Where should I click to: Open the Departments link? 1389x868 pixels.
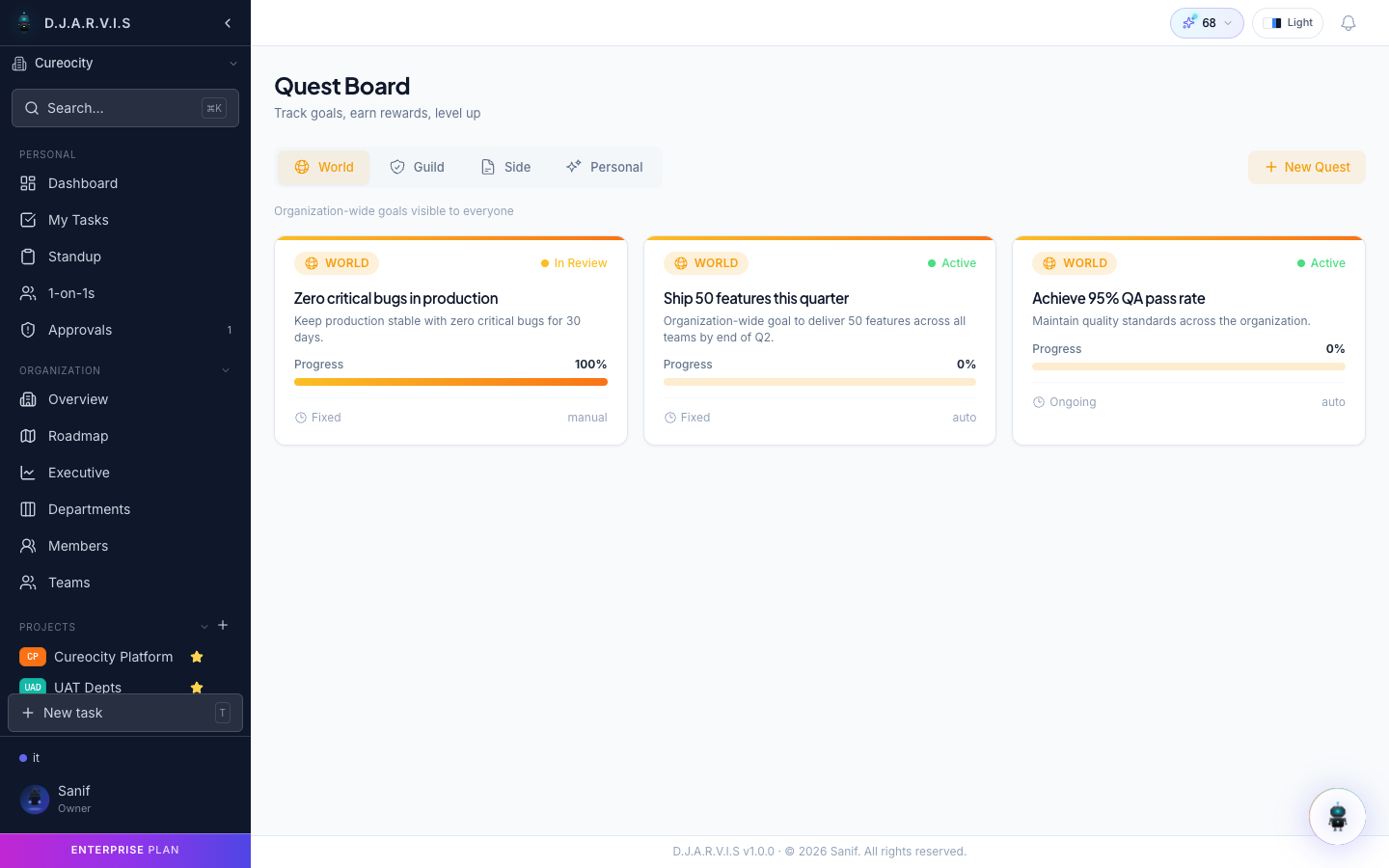pos(125,509)
